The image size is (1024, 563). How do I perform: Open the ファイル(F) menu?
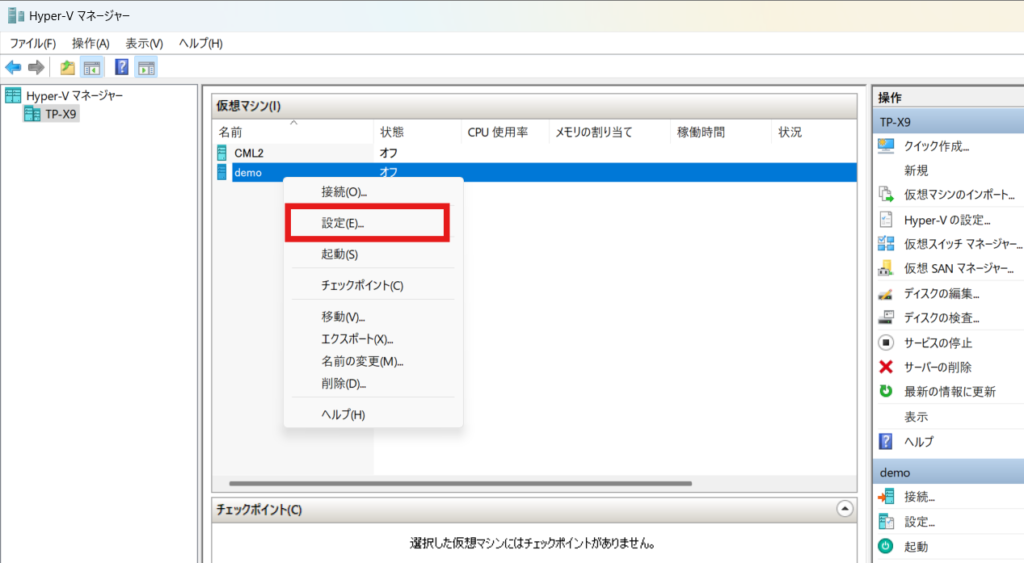(x=33, y=43)
